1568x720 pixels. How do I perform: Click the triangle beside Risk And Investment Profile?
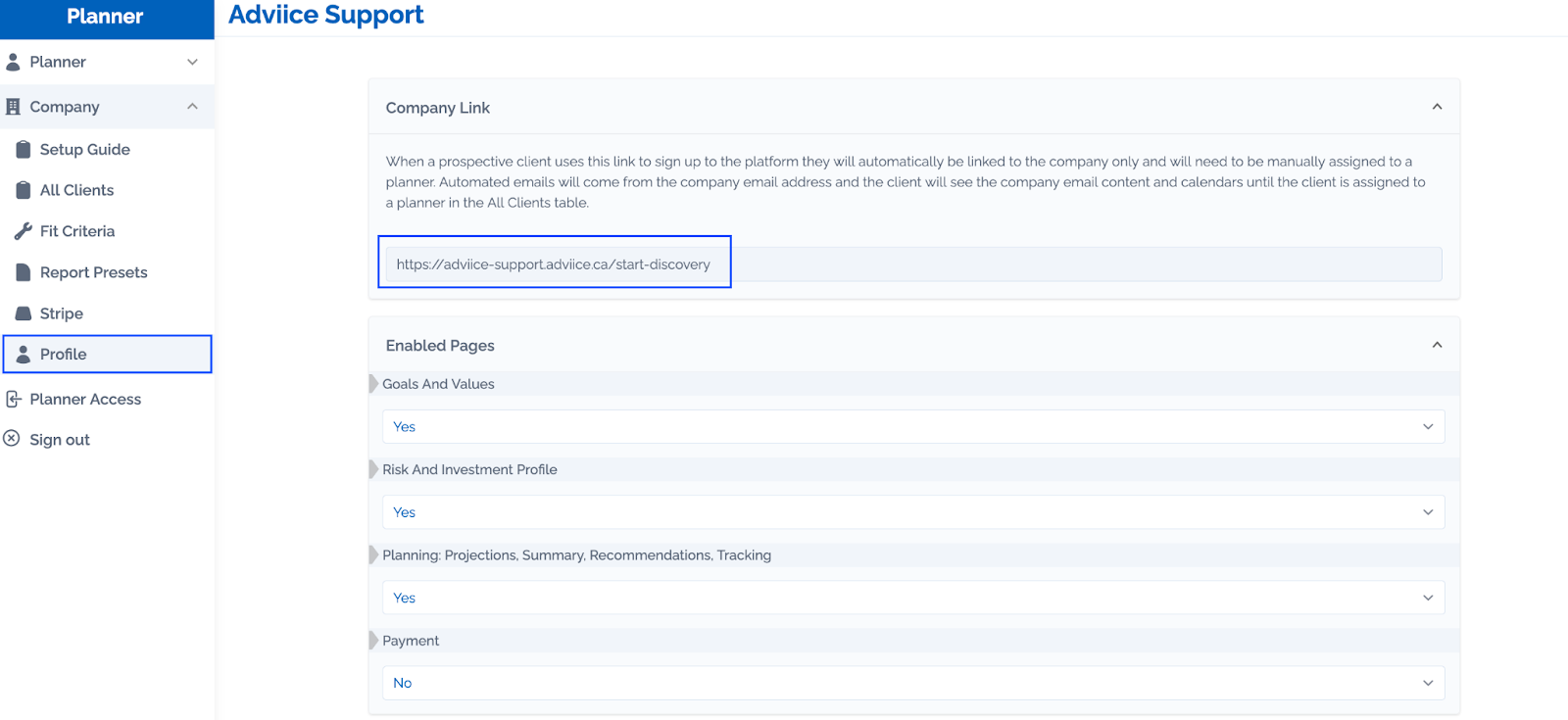coord(373,469)
